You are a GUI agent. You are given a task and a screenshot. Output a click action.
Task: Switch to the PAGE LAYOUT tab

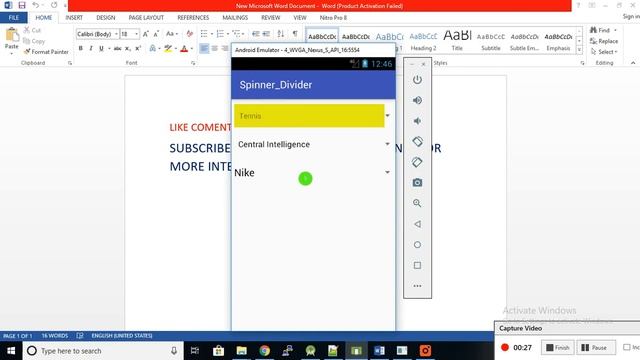coord(146,18)
